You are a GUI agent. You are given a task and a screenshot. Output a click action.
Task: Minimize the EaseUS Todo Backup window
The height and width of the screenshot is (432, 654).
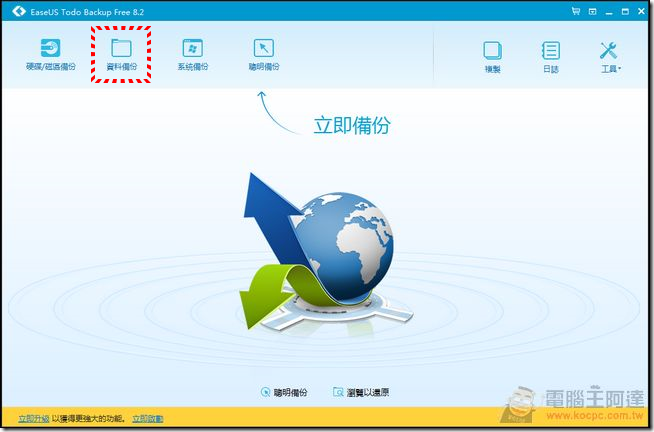pyautogui.click(x=609, y=12)
